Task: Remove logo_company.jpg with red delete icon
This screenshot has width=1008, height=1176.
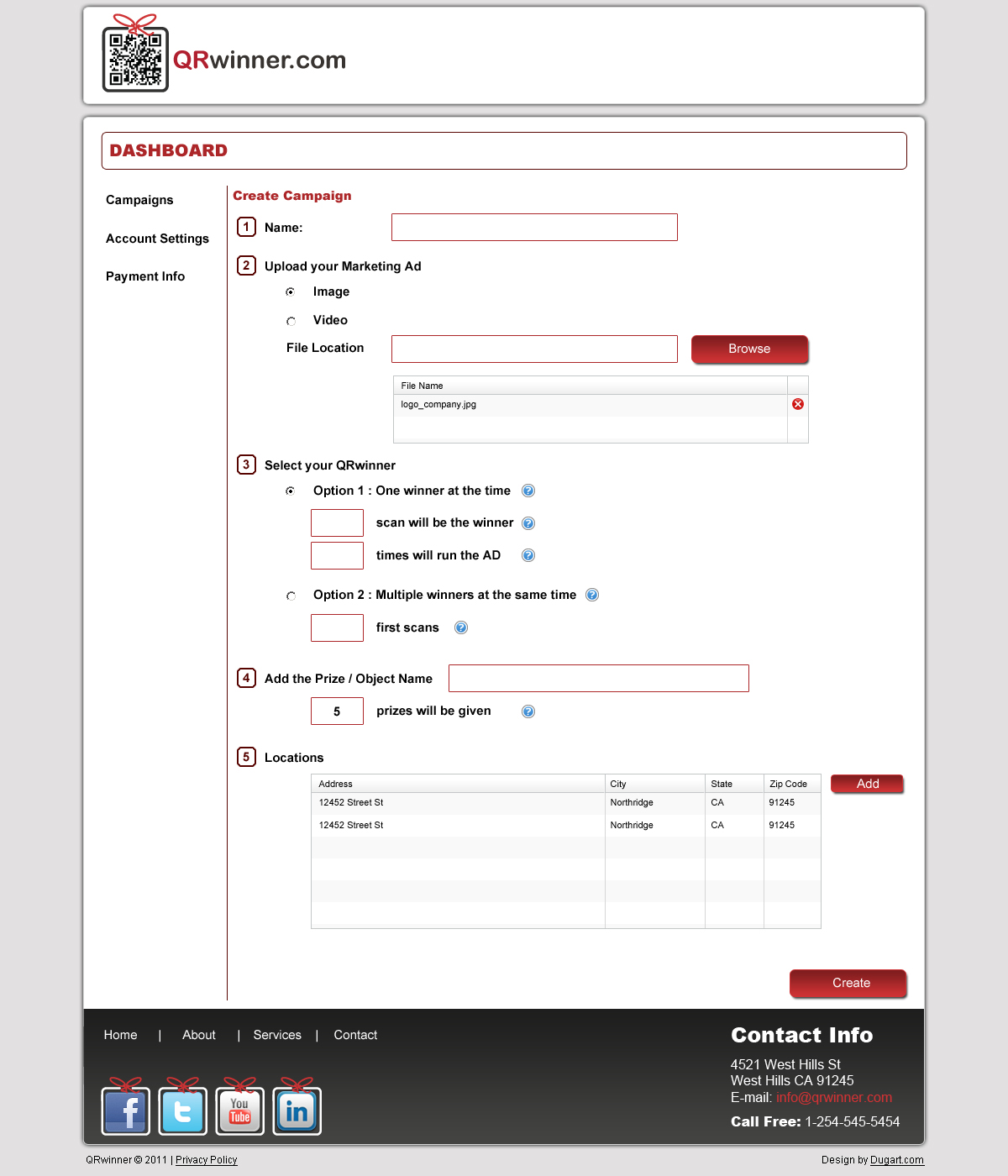Action: tap(798, 404)
